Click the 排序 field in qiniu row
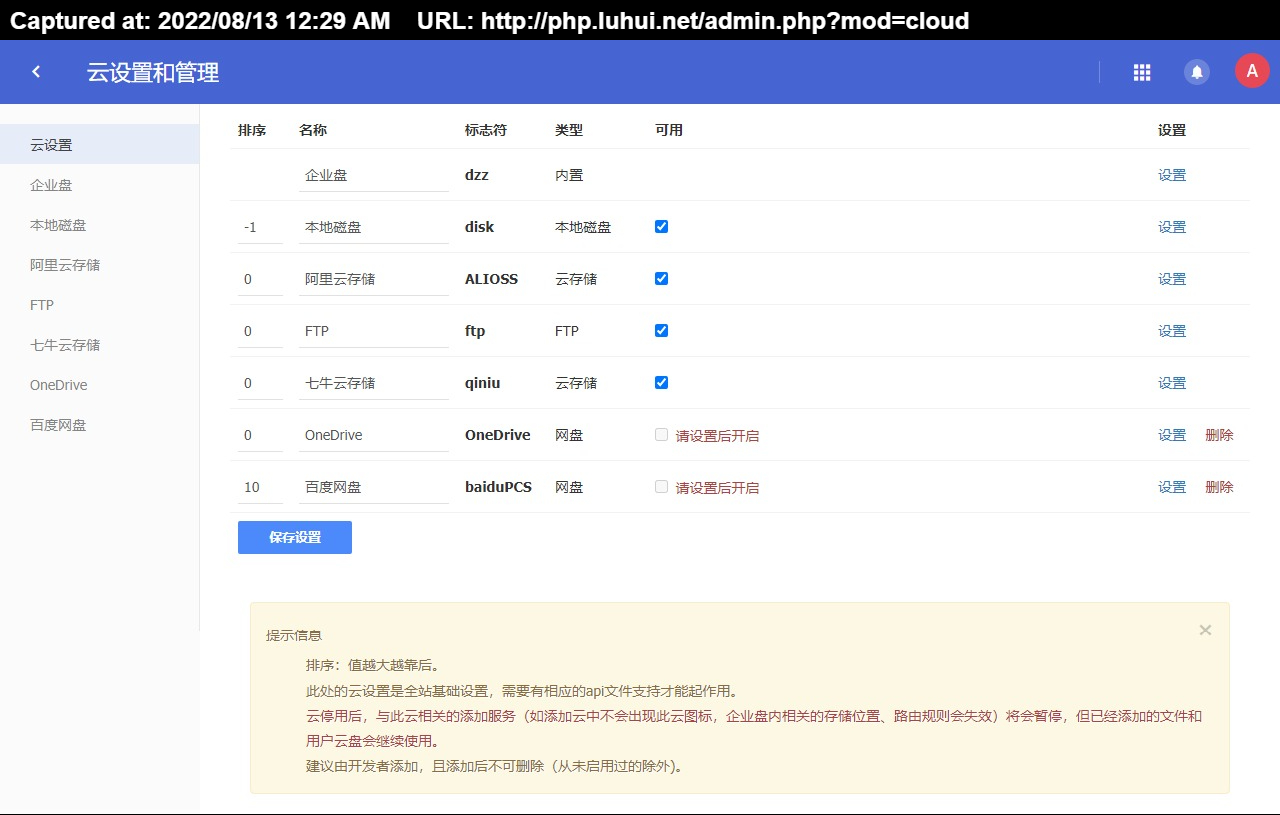Viewport: 1280px width, 815px height. click(x=260, y=383)
